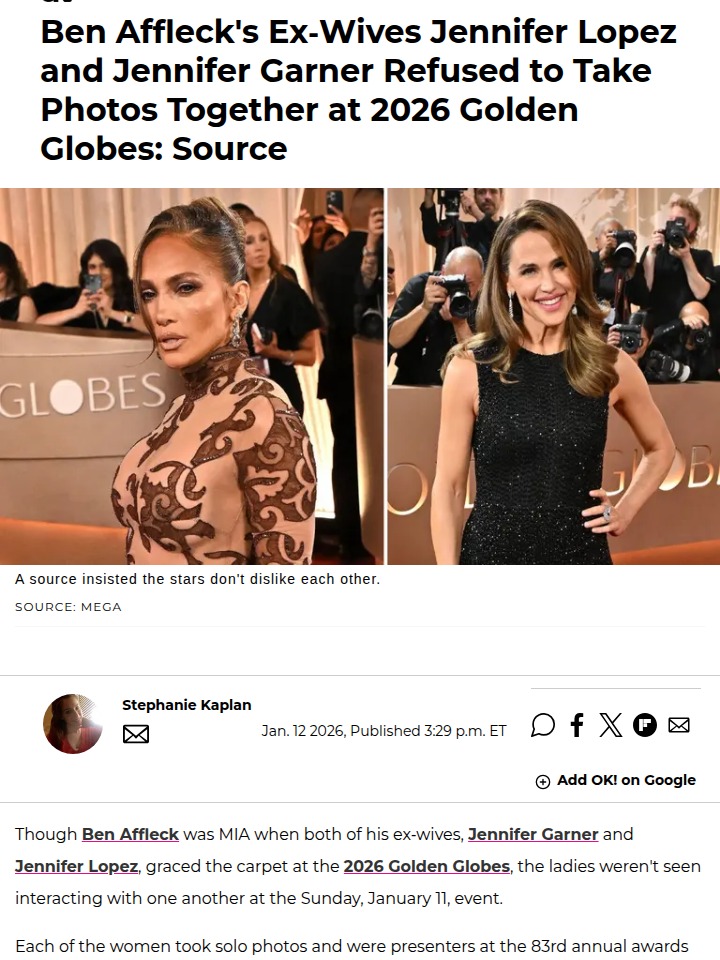Follow the Ben Affleck link
Screen dimensions: 720x960
point(130,834)
